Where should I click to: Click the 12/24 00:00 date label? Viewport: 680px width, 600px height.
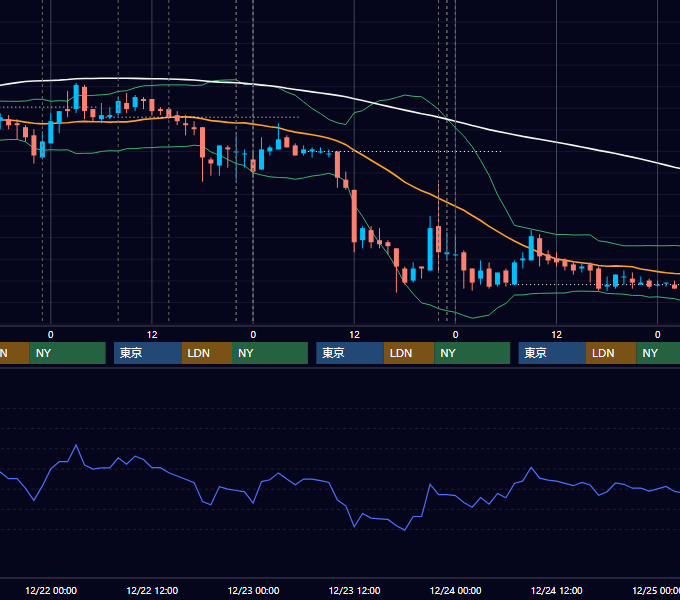point(455,590)
